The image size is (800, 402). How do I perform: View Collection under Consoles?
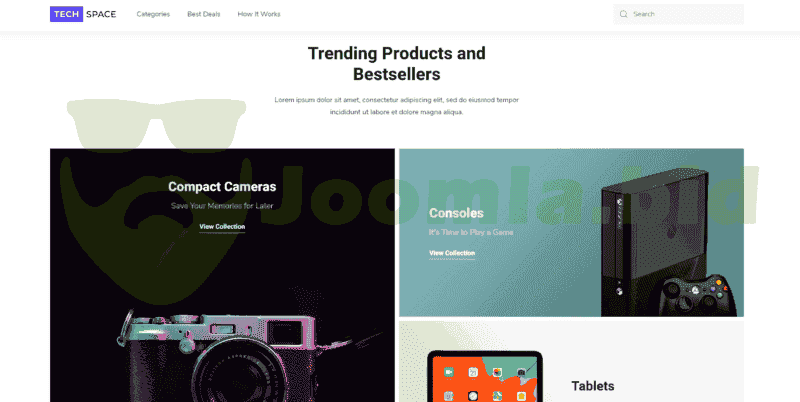452,254
